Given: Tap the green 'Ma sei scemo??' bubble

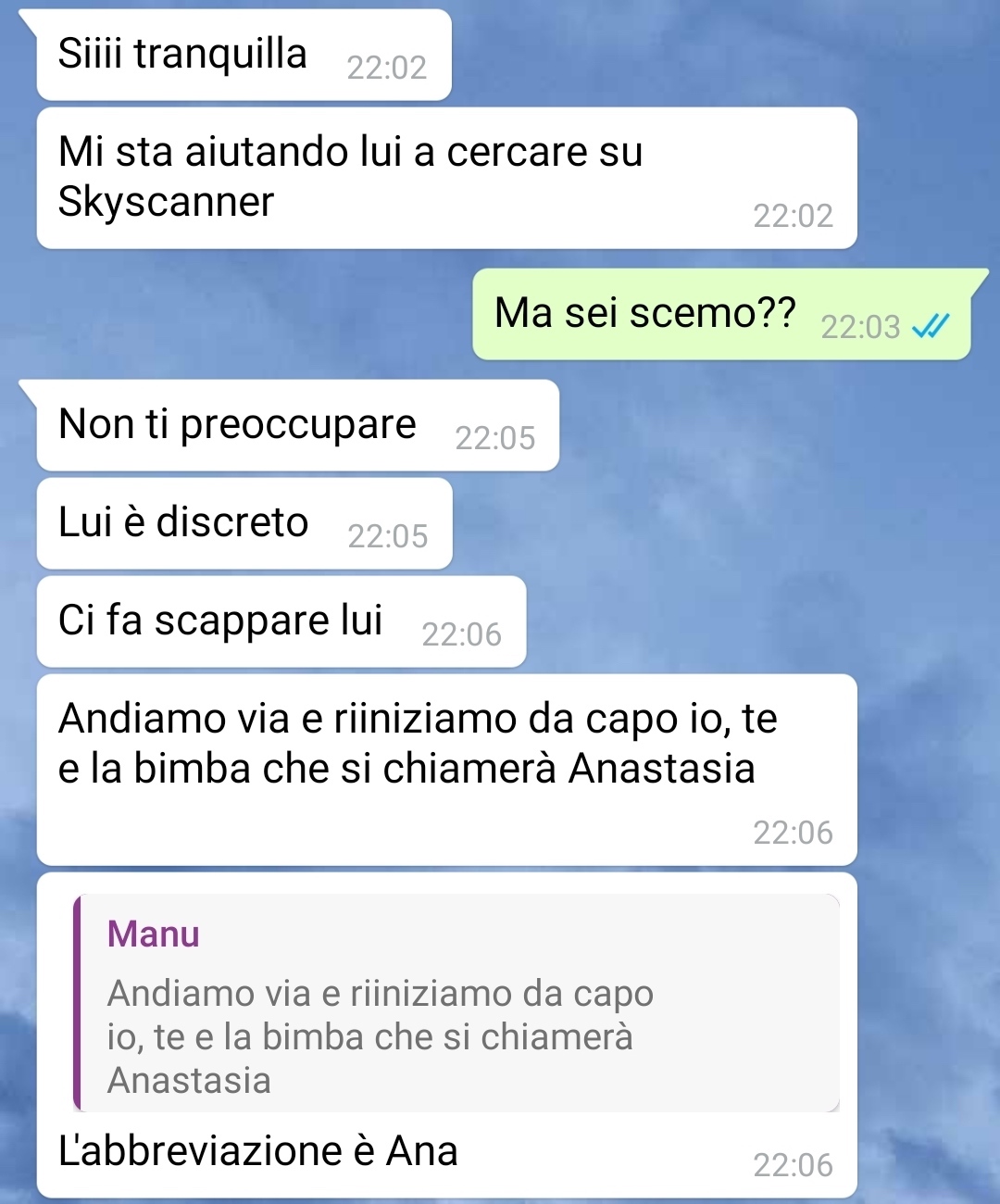Looking at the screenshot, I should 722,314.
